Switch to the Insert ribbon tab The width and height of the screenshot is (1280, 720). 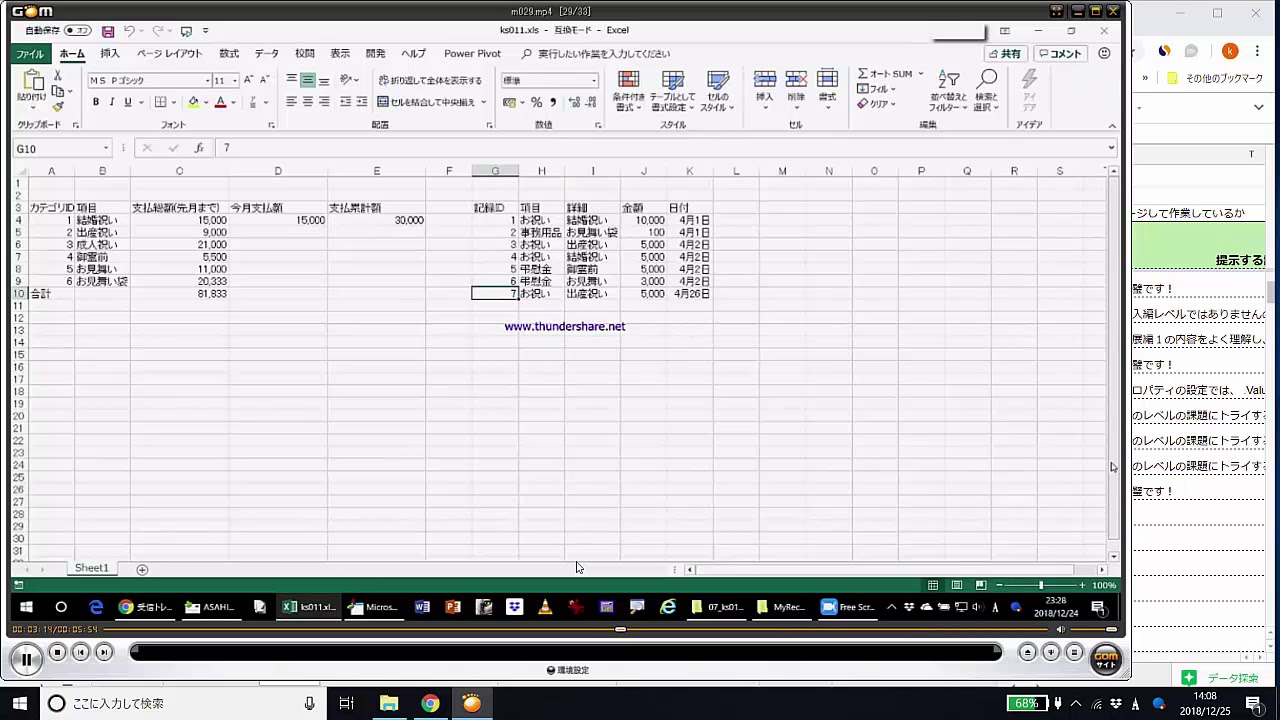click(x=110, y=54)
